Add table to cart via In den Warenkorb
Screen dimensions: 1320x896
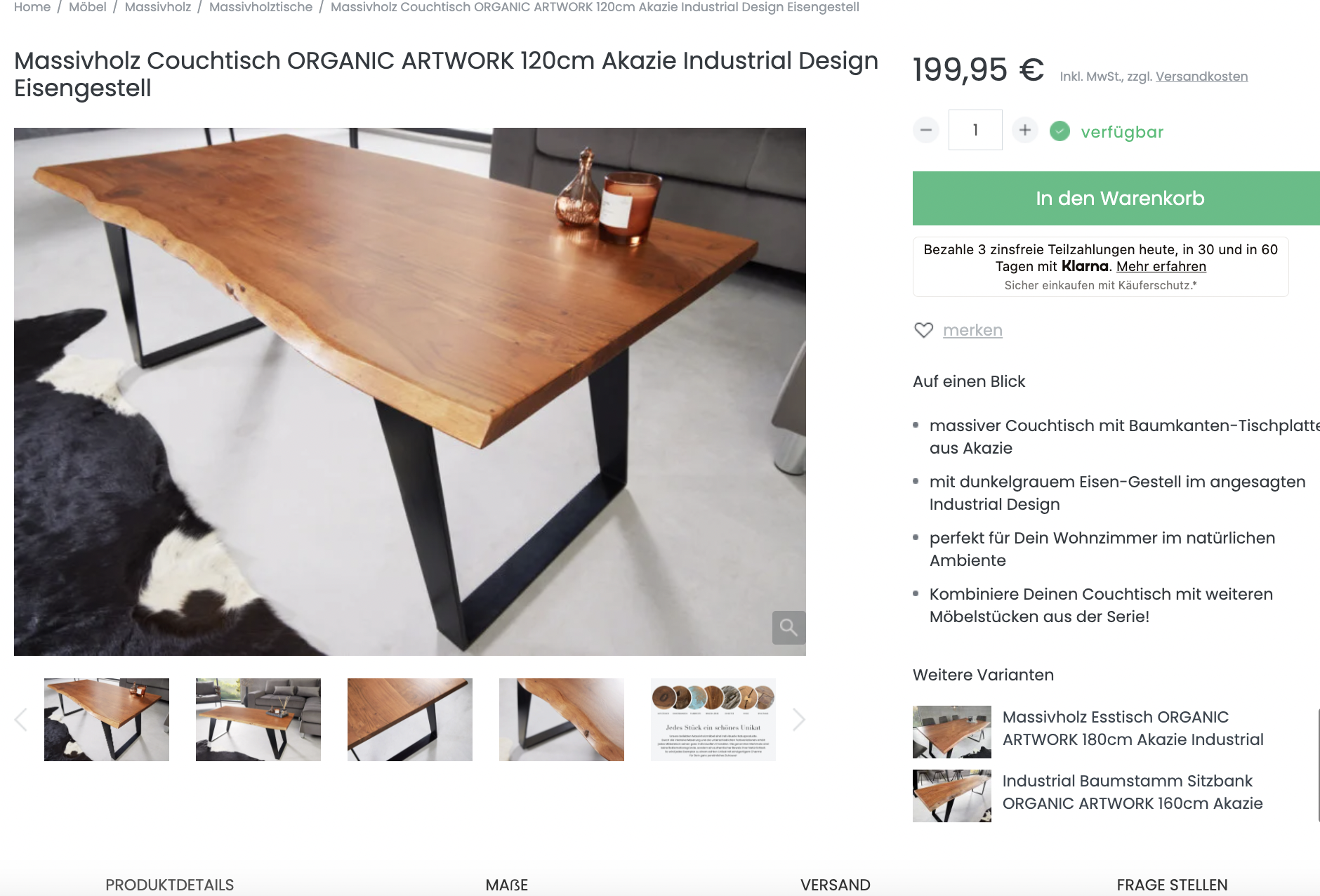[x=1116, y=198]
